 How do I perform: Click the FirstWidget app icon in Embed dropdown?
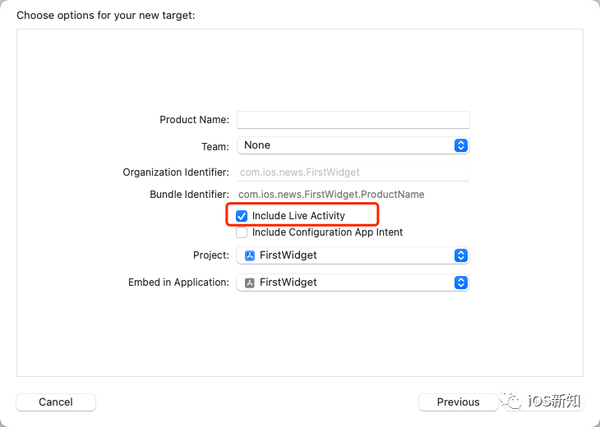click(x=250, y=283)
